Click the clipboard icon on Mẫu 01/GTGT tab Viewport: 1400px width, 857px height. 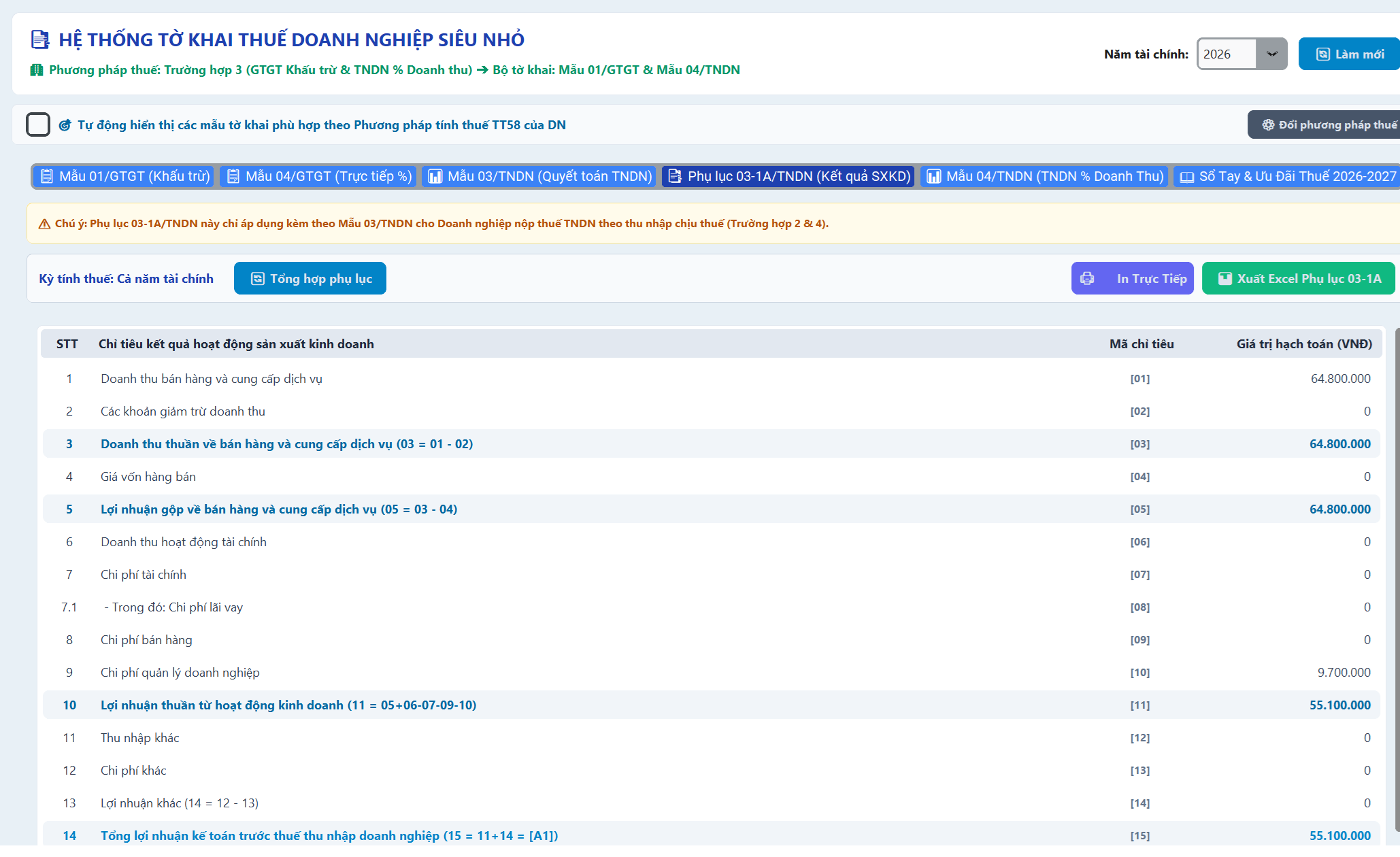[x=47, y=177]
